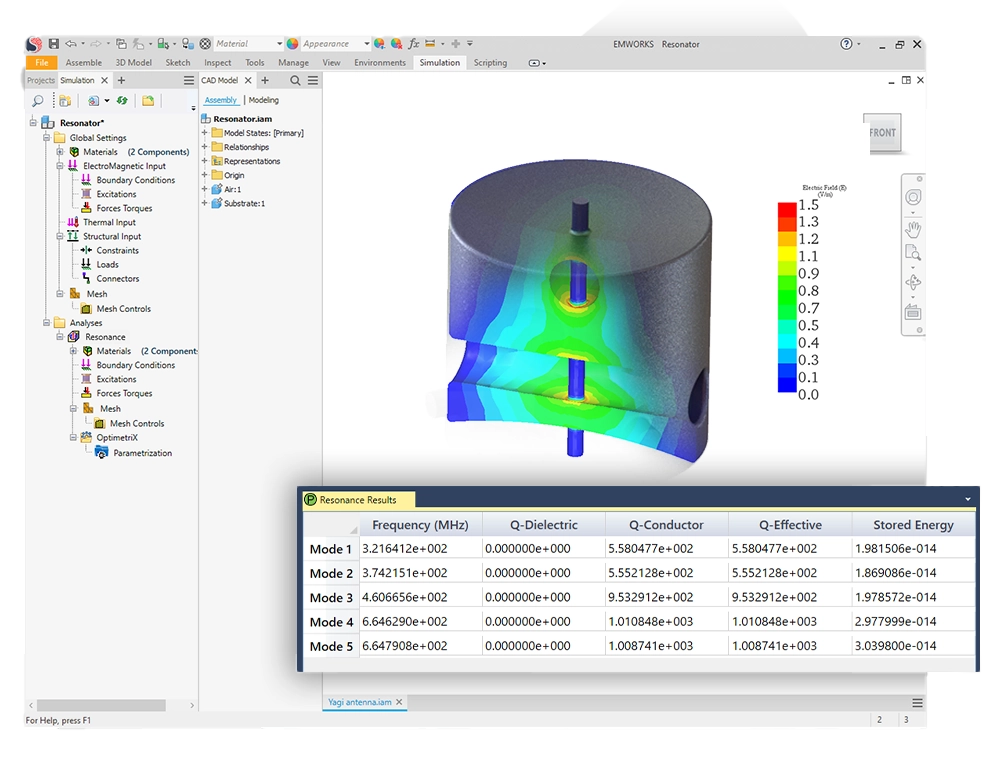The image size is (1000, 769).
Task: Switch to the Environments ribbon tab
Action: tap(380, 63)
